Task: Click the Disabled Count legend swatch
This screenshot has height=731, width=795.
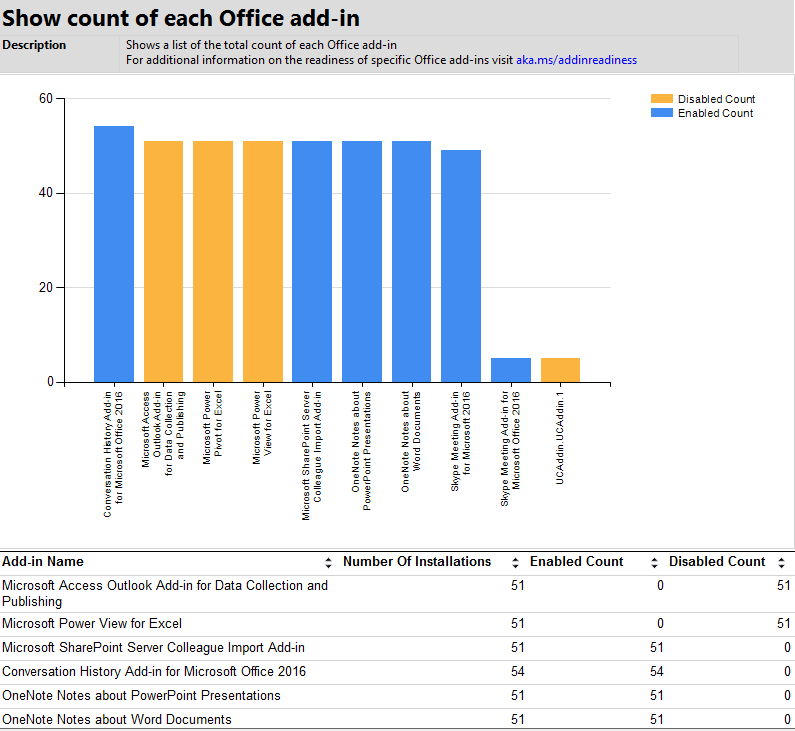Action: tap(662, 99)
